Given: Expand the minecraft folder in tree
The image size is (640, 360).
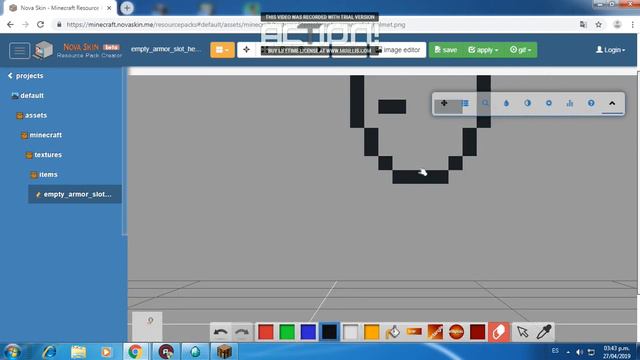Looking at the screenshot, I should pyautogui.click(x=42, y=135).
